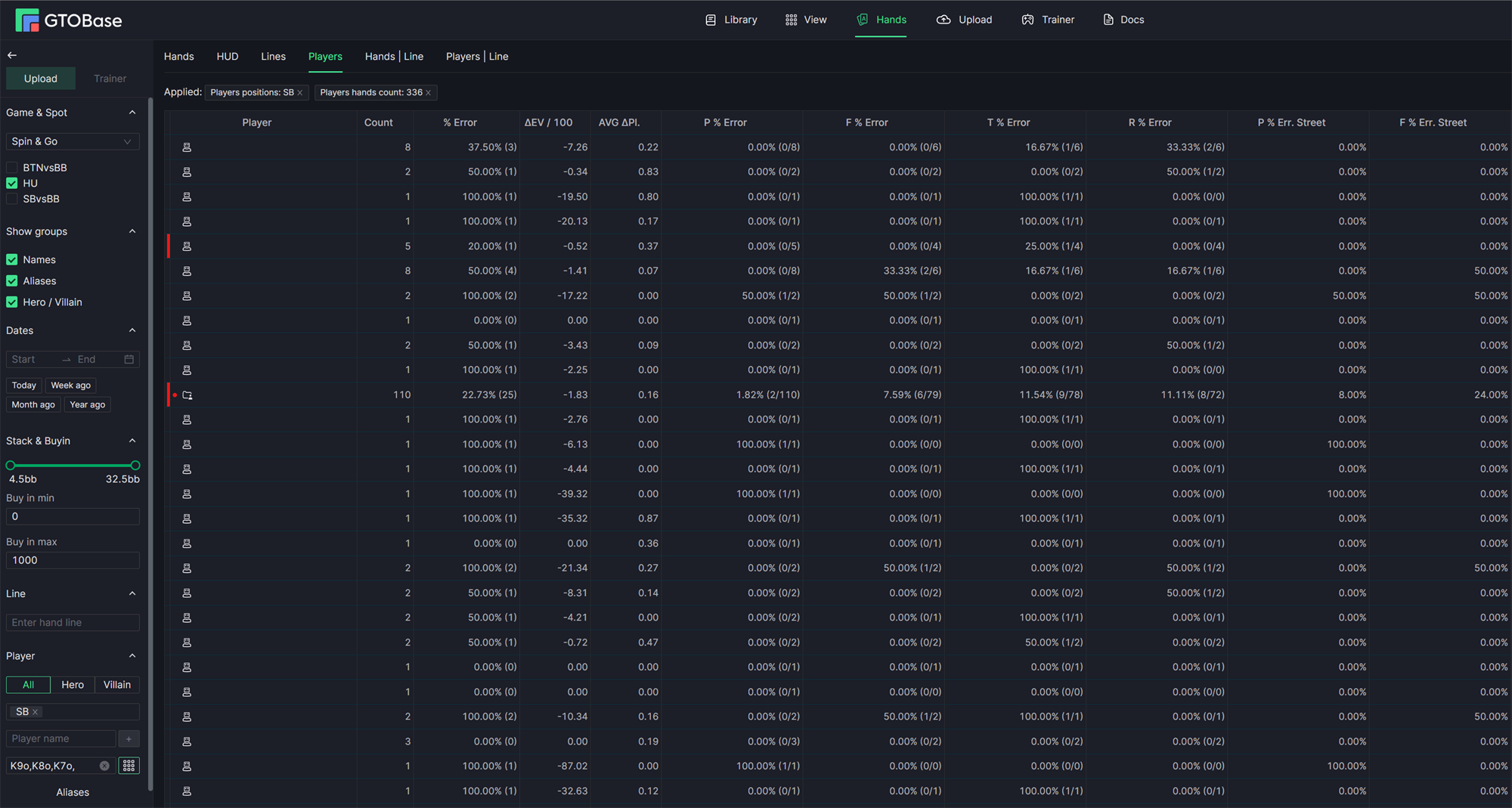Click the player icon in the 110-count row

click(187, 395)
